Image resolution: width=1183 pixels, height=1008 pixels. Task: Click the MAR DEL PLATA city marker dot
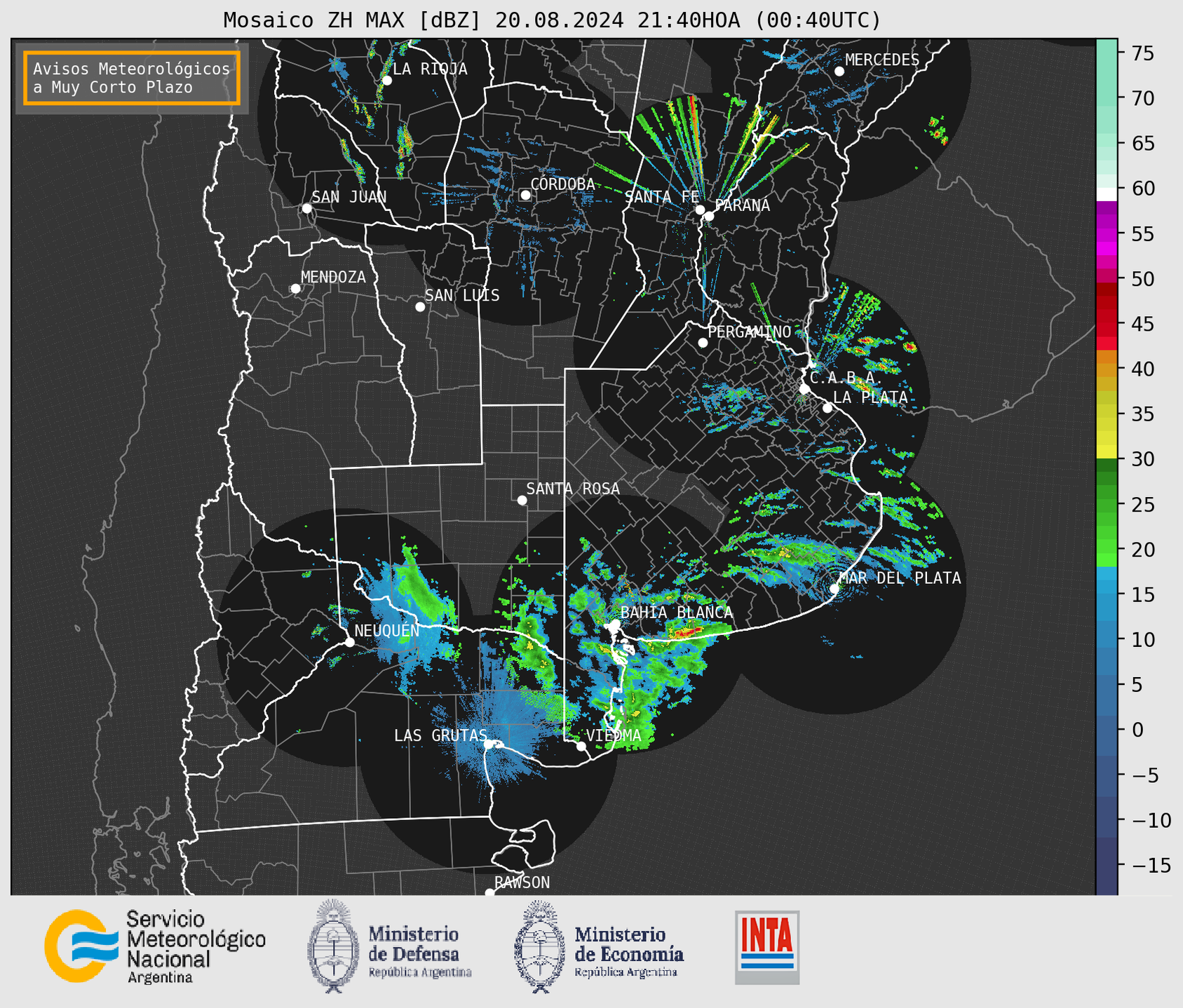coord(834,589)
